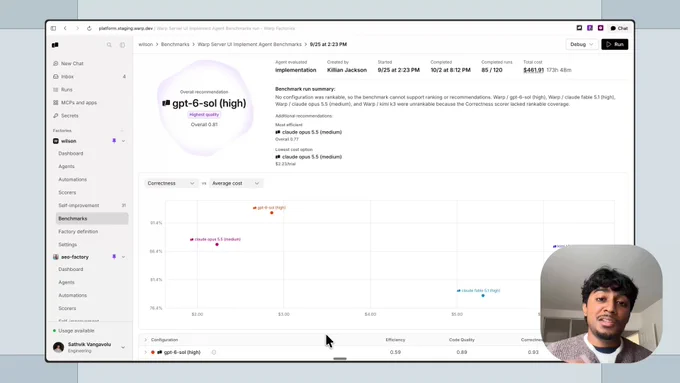This screenshot has height=383, width=680.
Task: Go to Warp Server UI Implement Agent Benchmarks breadcrumb
Action: pos(249,44)
